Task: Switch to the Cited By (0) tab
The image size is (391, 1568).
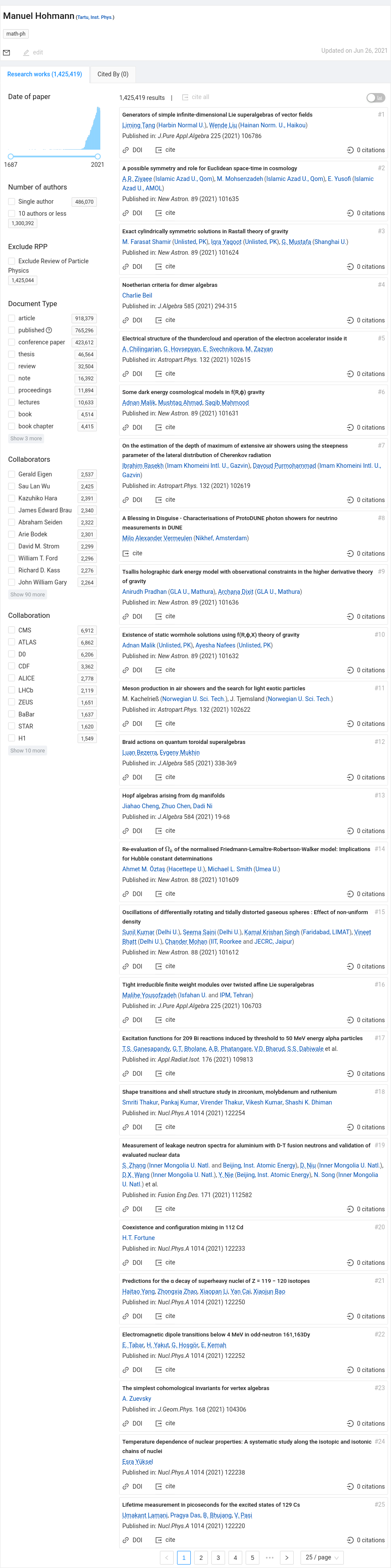Action: click(113, 74)
